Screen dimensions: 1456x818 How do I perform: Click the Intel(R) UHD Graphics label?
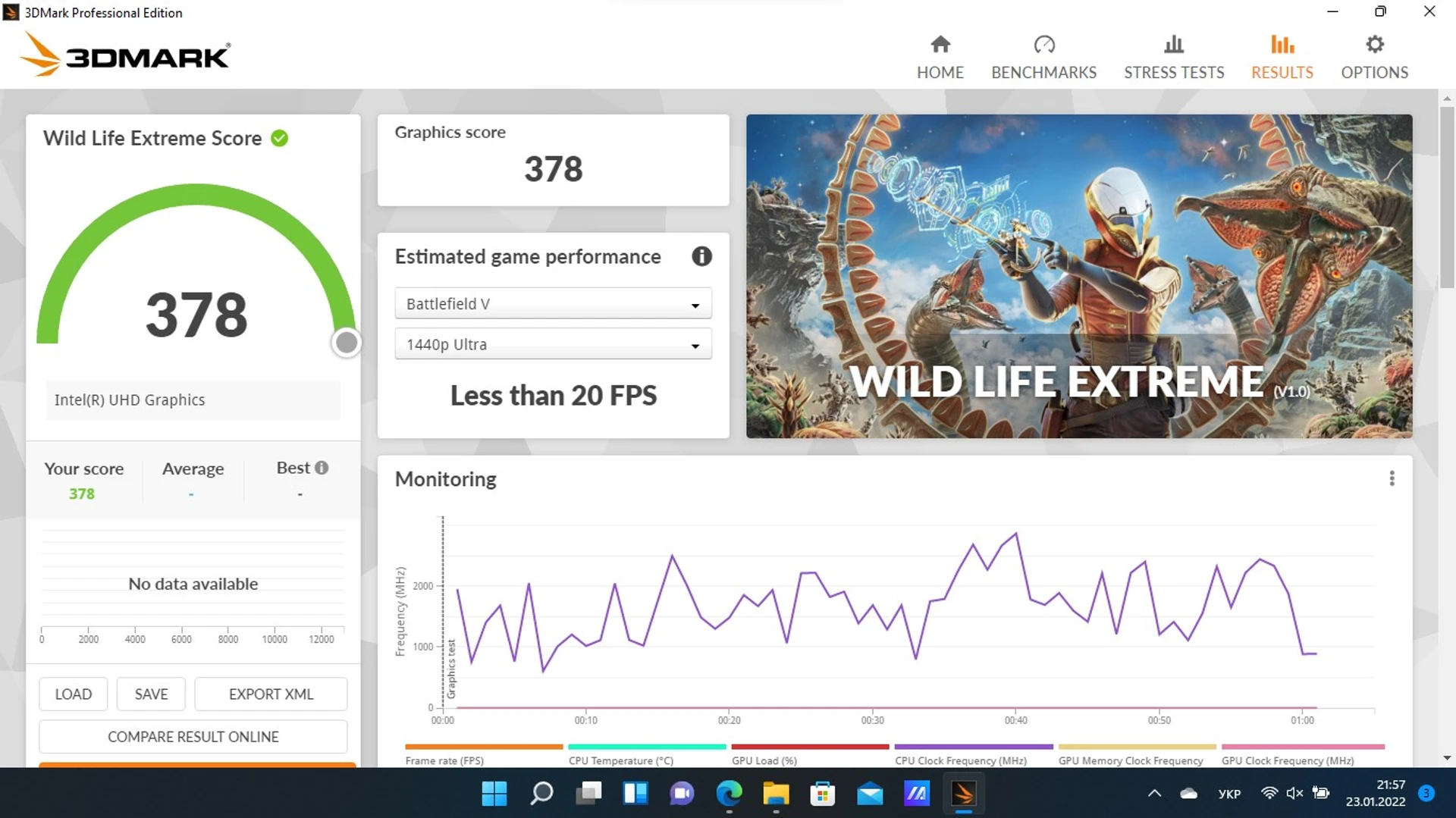pyautogui.click(x=130, y=400)
